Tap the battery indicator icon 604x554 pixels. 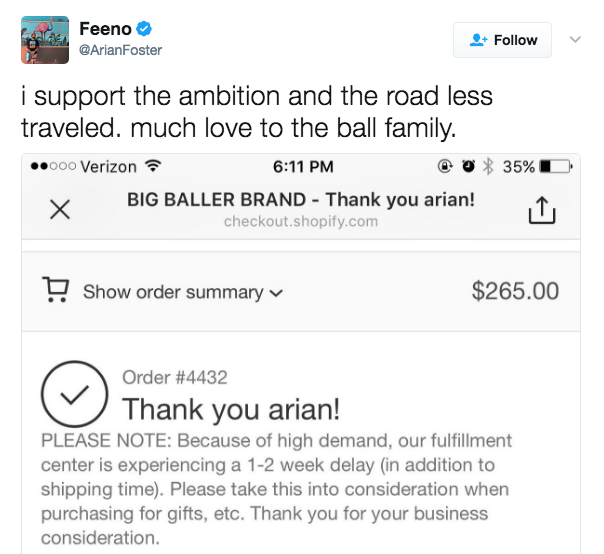(x=555, y=166)
